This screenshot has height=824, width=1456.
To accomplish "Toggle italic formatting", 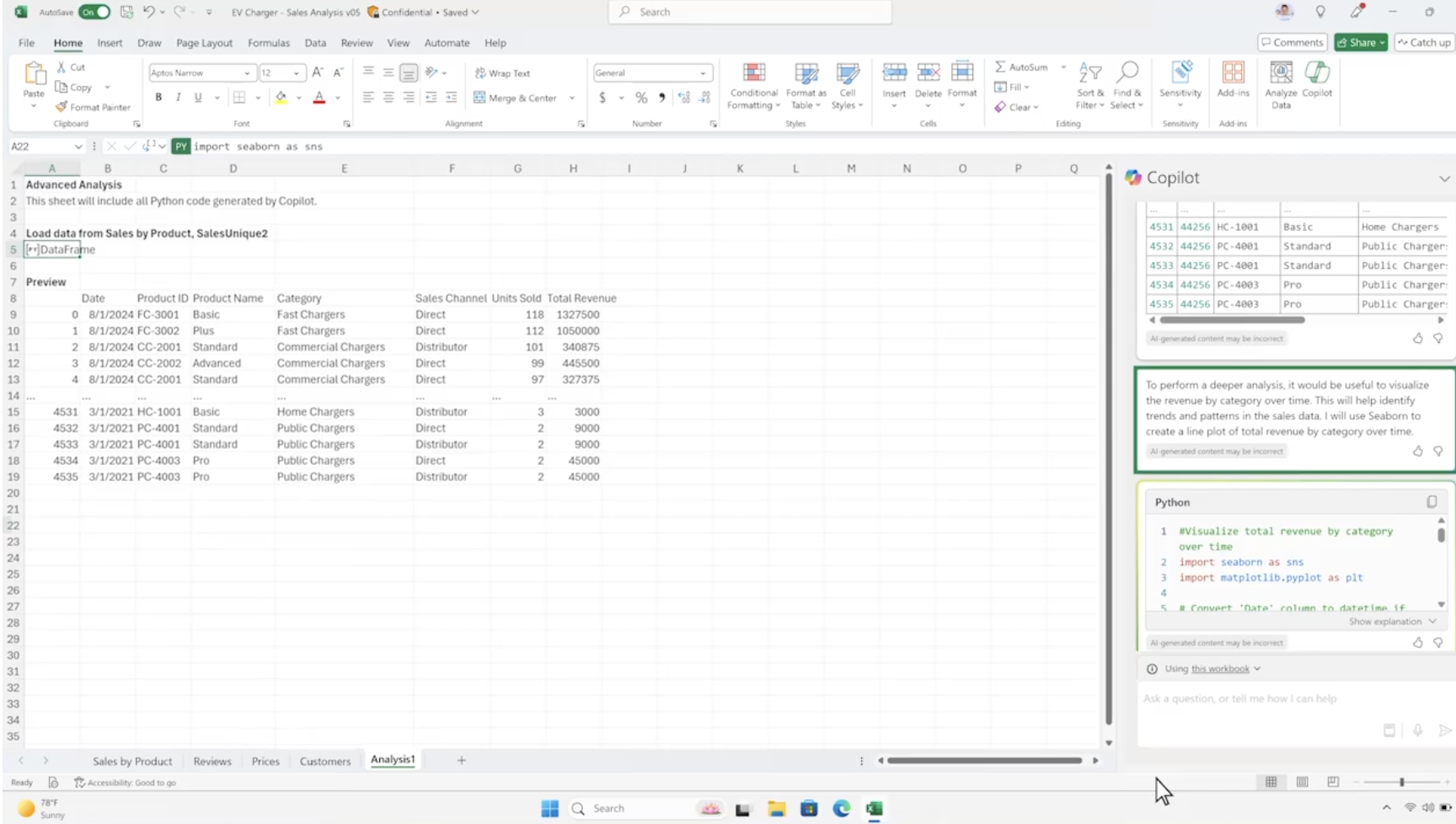I will point(179,98).
